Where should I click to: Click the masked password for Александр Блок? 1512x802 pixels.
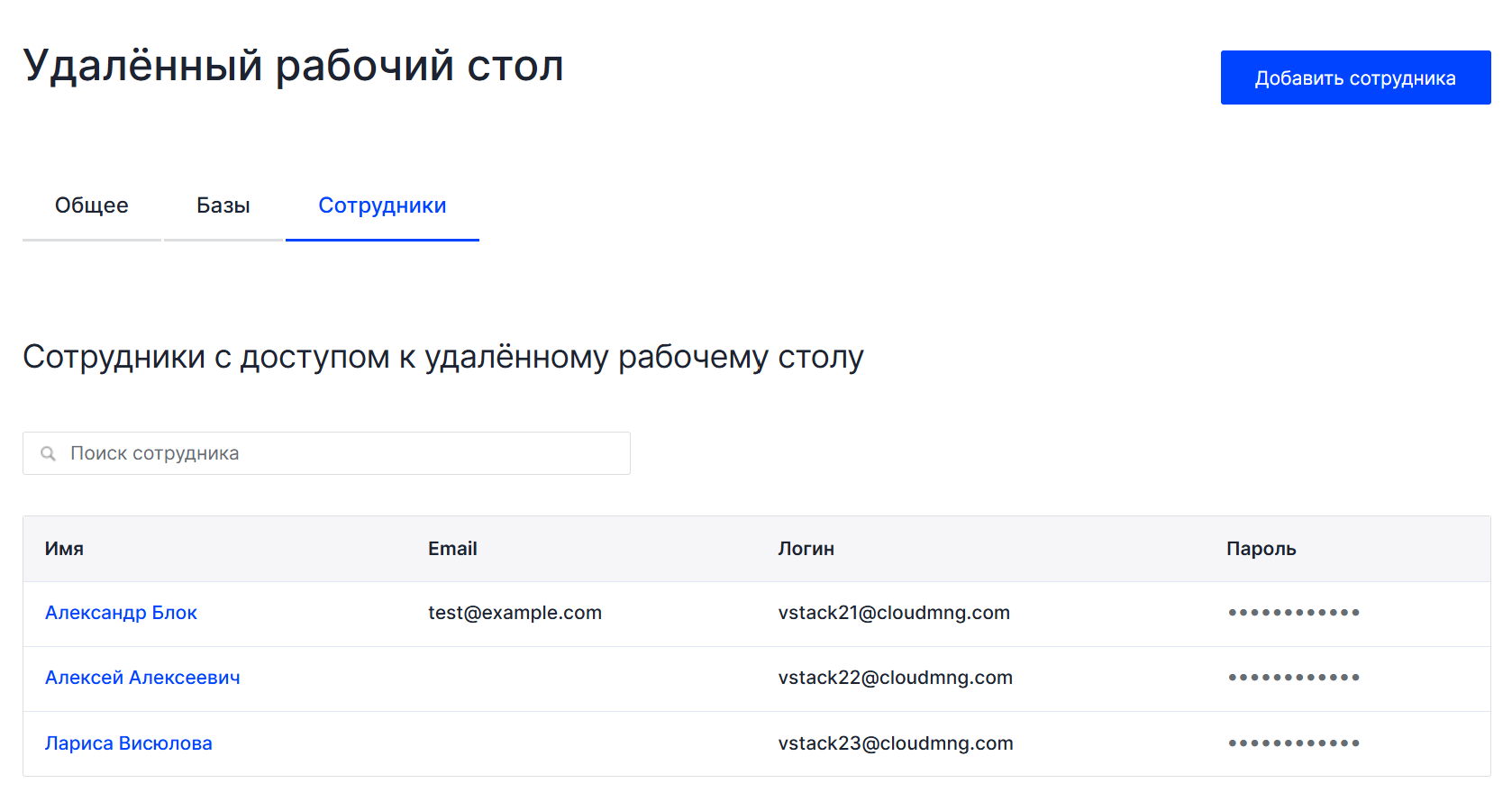pyautogui.click(x=1293, y=613)
